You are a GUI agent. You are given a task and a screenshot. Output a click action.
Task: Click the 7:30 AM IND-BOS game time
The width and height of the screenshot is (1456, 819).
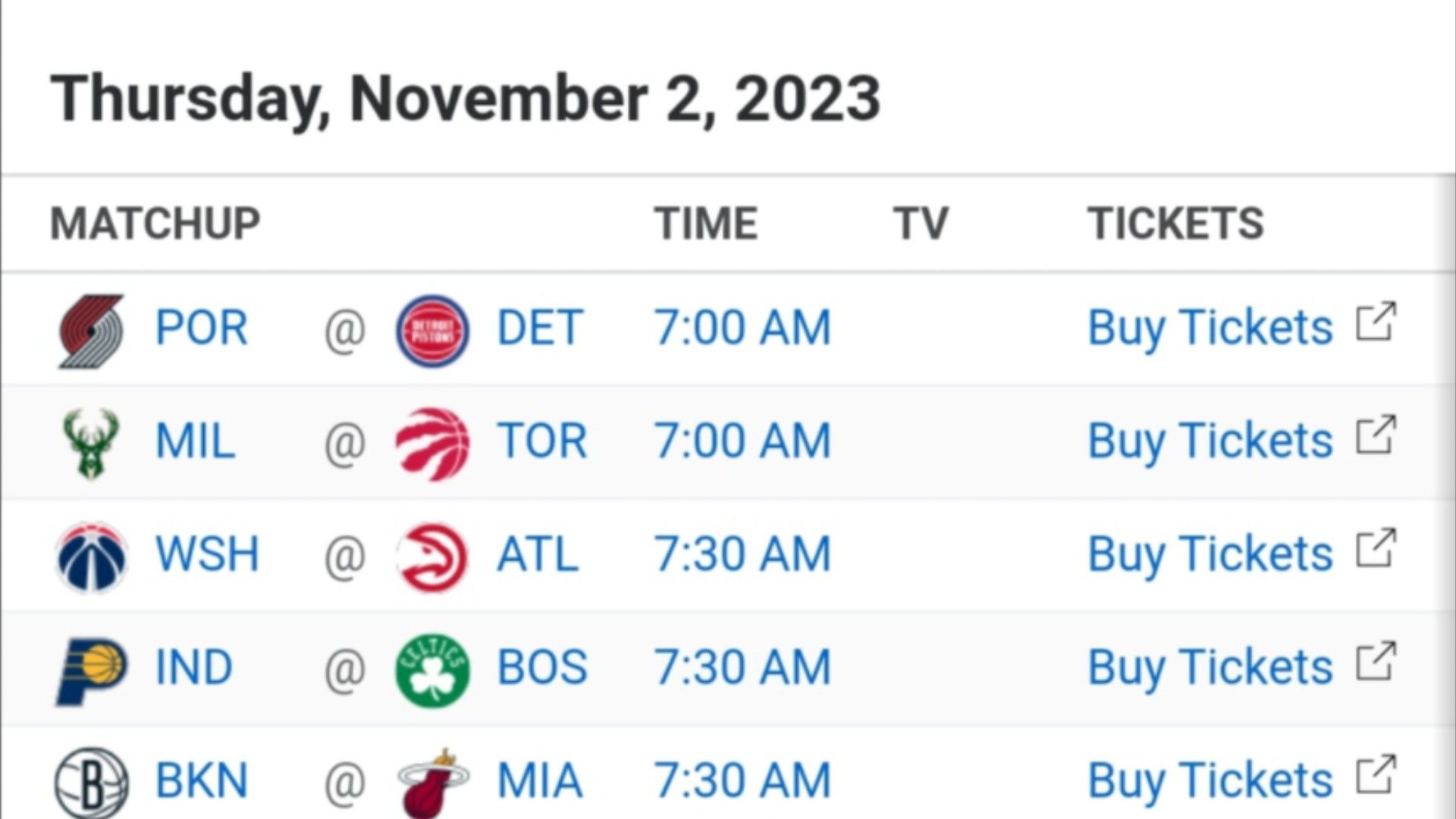tap(742, 668)
